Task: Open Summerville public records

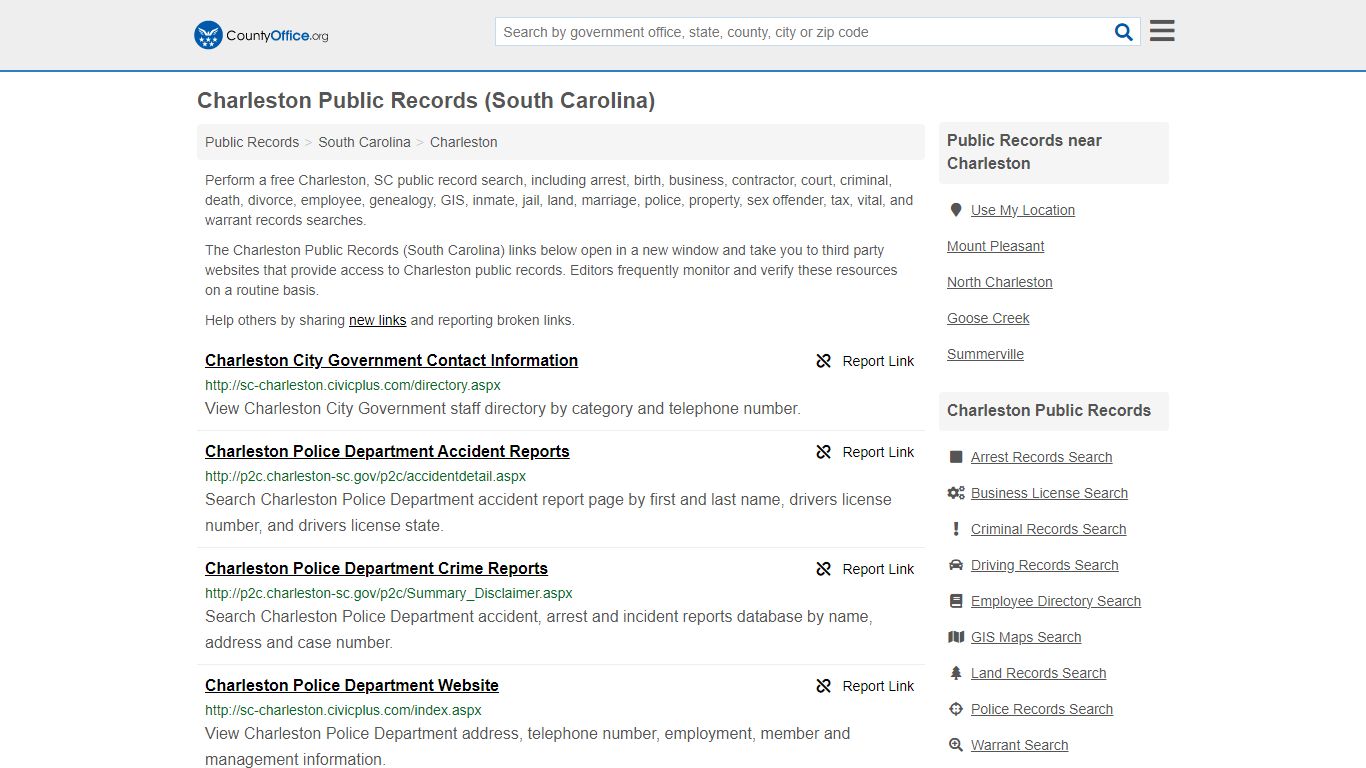Action: 985,354
